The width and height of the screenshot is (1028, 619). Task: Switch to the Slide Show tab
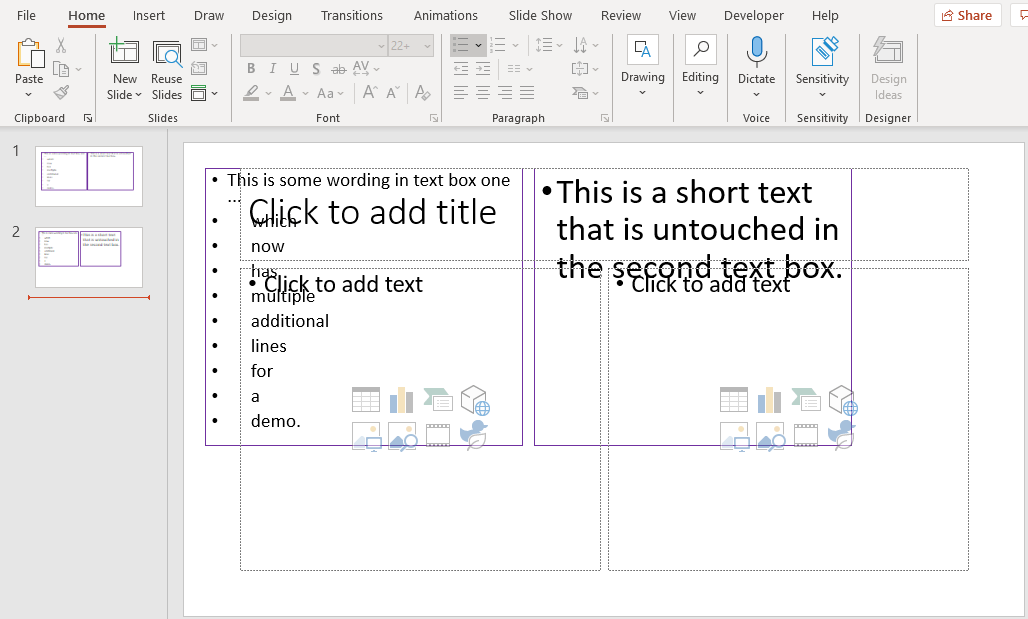[x=540, y=15]
